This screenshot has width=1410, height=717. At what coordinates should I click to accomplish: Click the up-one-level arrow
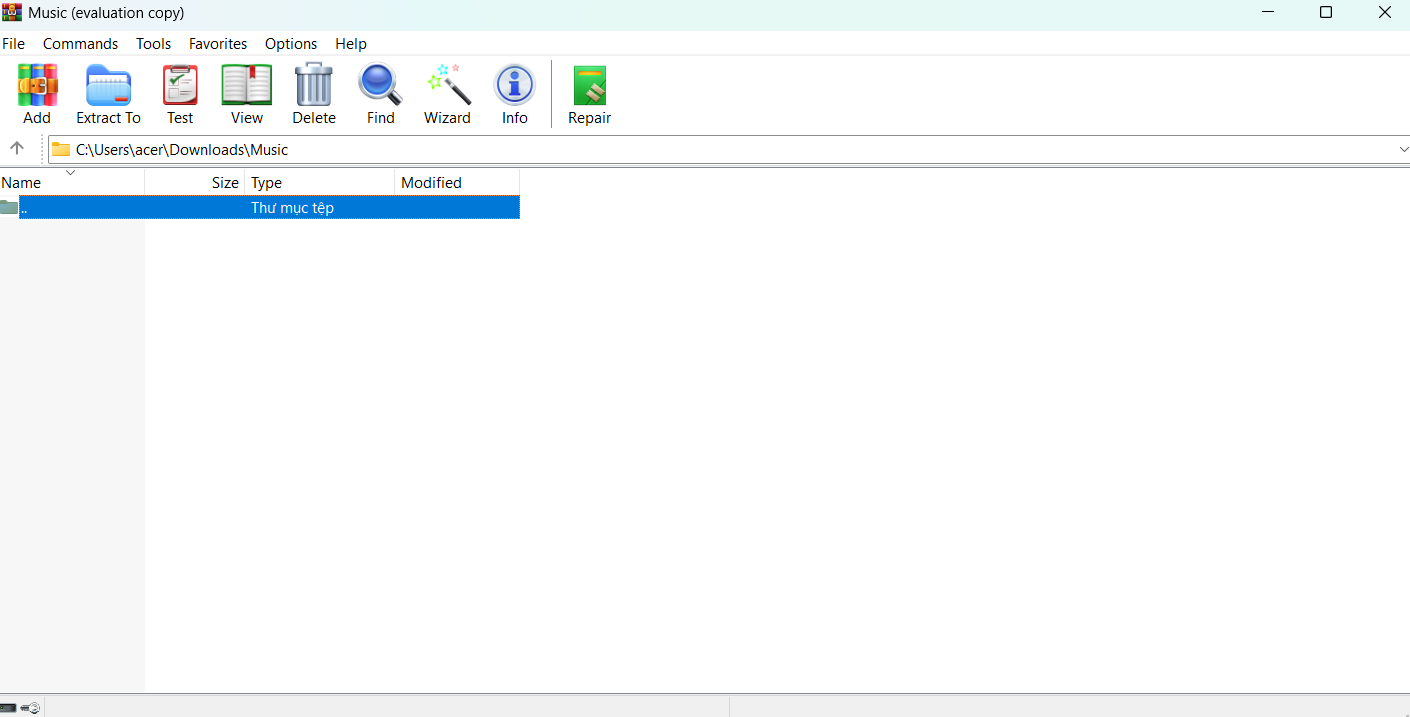tap(17, 148)
